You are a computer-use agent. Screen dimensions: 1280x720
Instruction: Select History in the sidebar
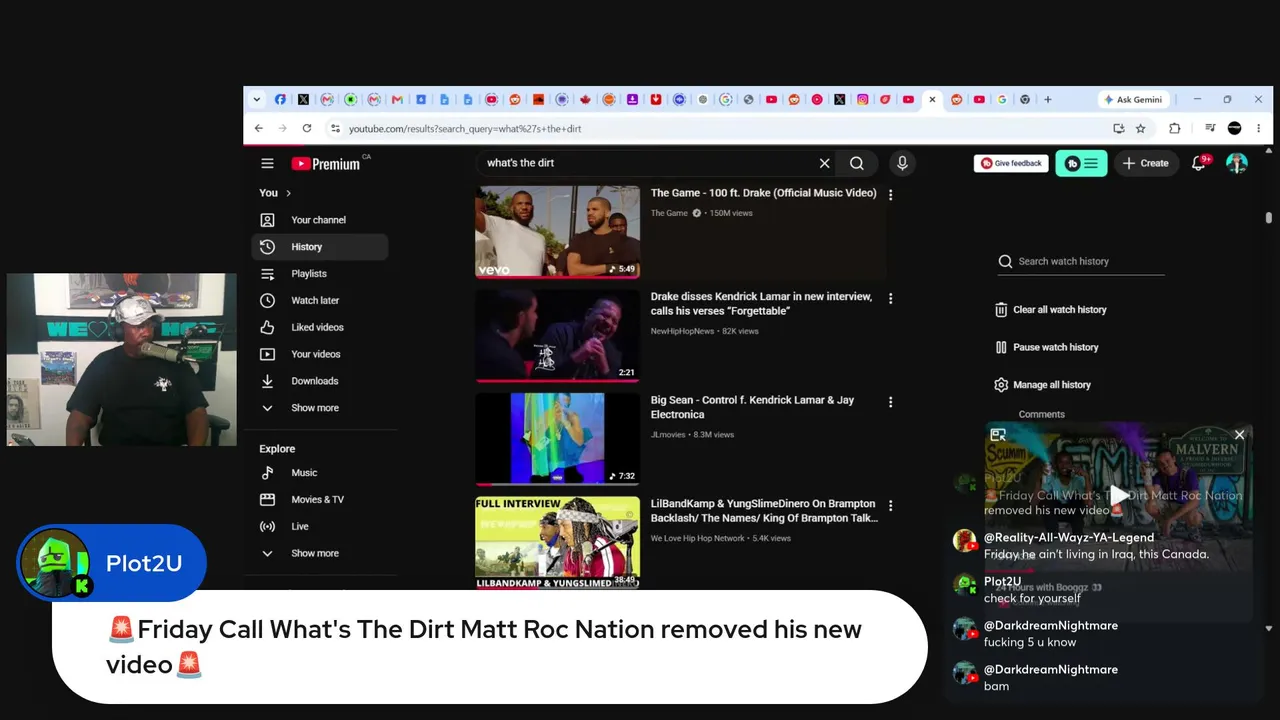coord(320,247)
